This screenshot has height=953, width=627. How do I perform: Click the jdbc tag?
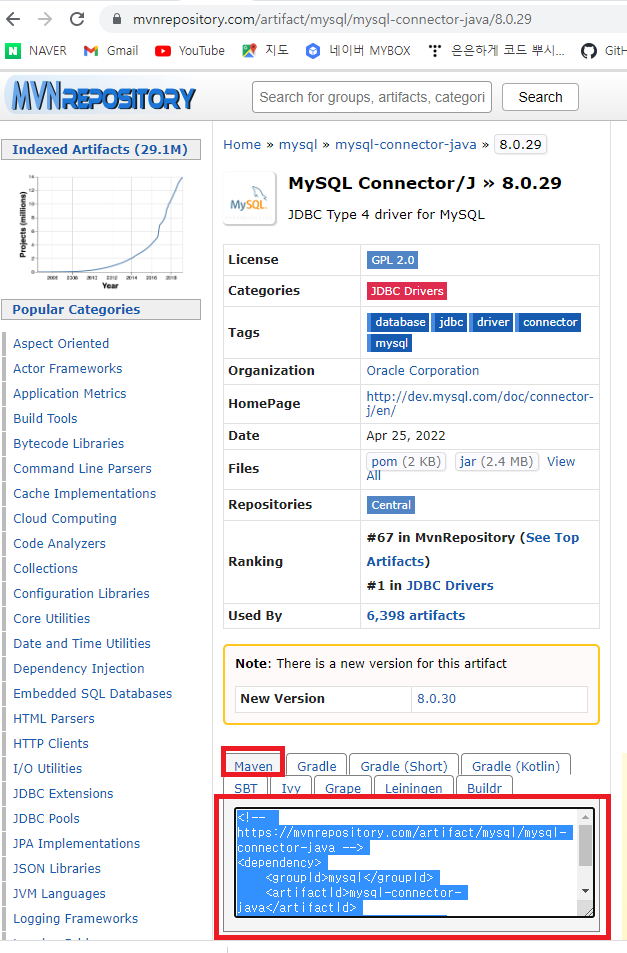point(450,322)
